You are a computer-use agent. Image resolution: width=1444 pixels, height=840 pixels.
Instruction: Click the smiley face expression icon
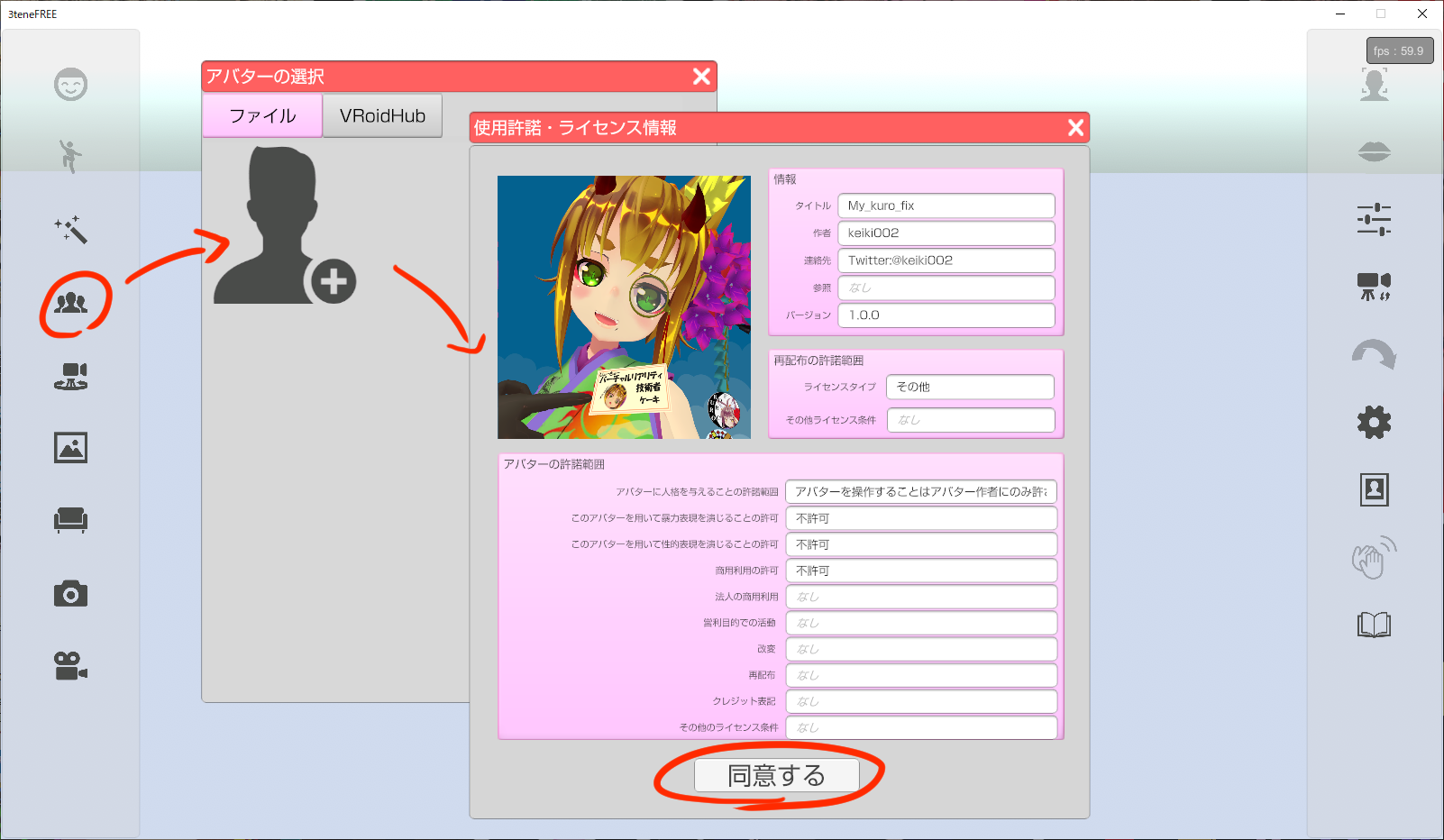click(x=70, y=85)
